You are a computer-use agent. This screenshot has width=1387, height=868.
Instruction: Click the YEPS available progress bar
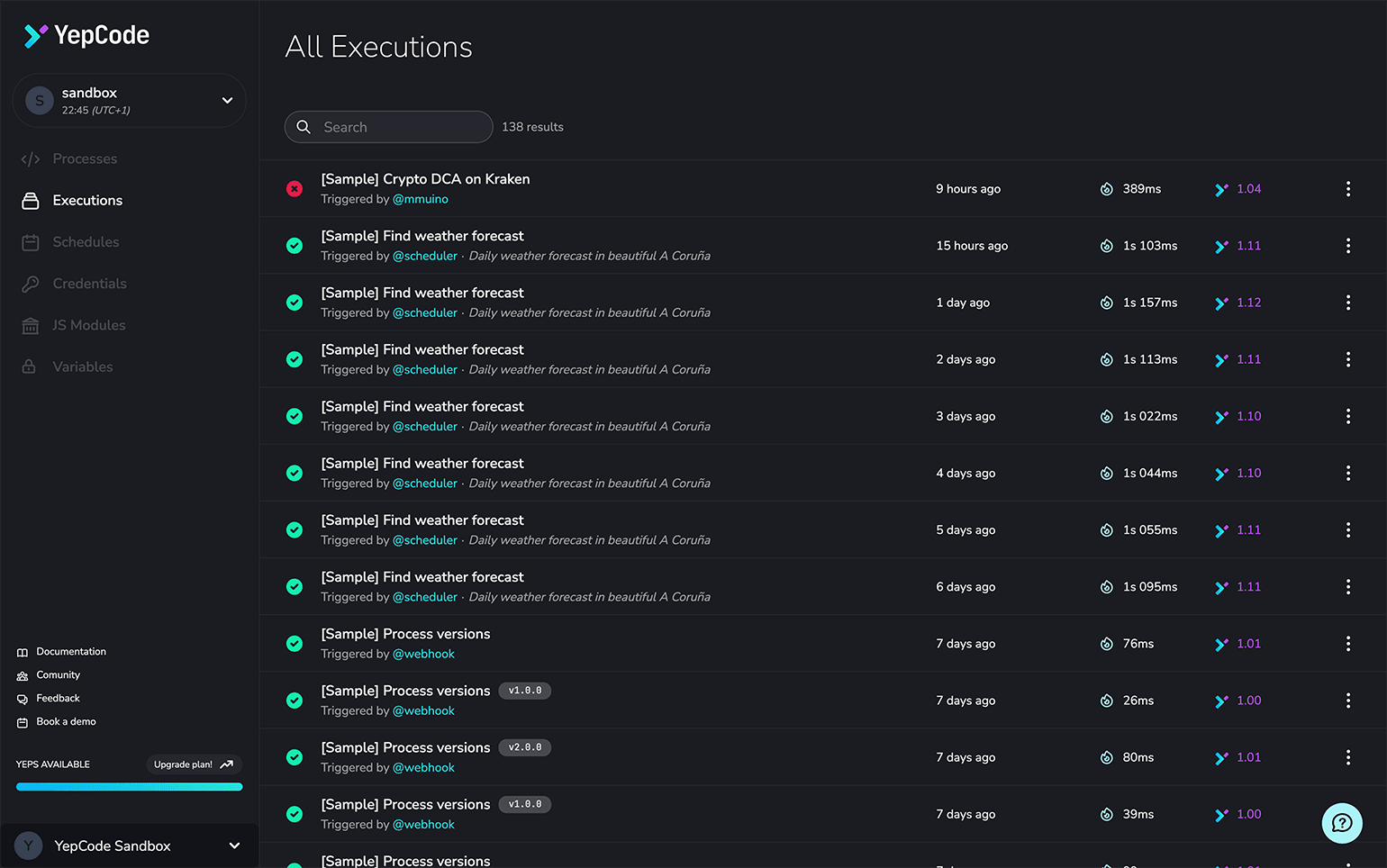[x=129, y=786]
